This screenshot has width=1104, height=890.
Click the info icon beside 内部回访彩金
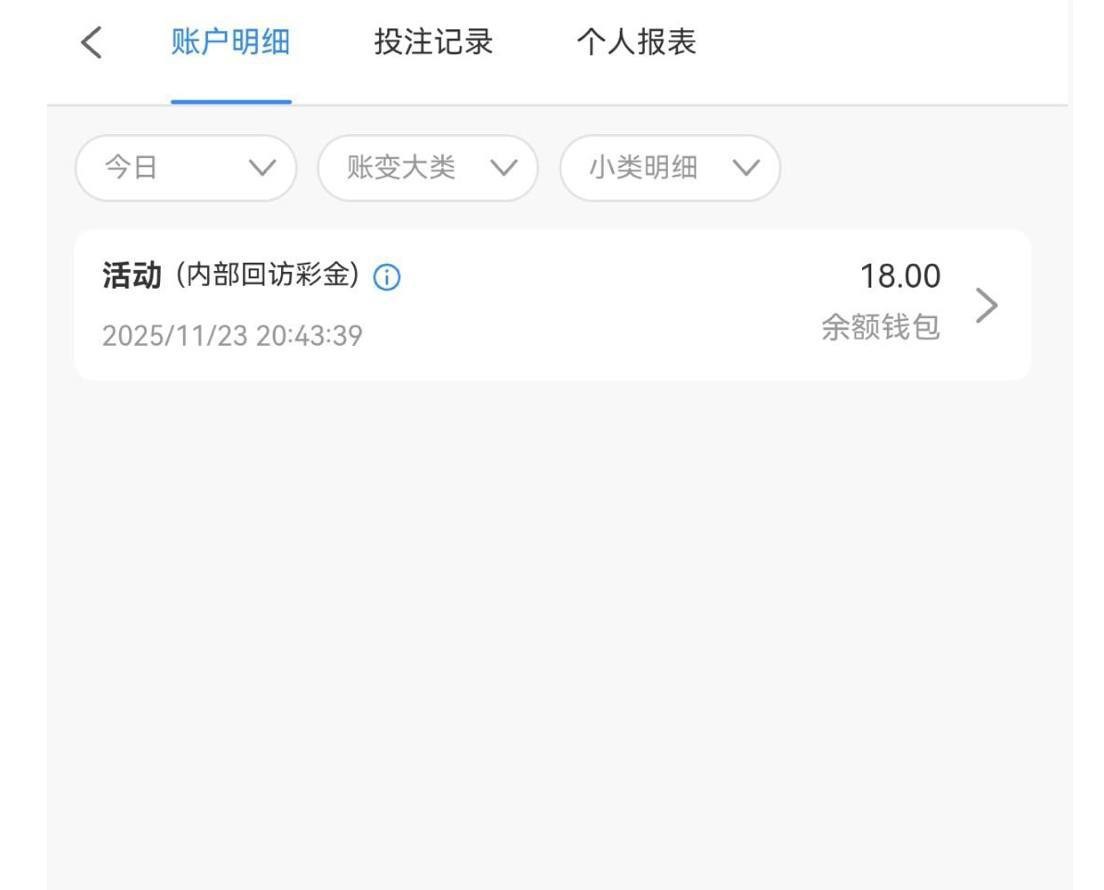(386, 278)
